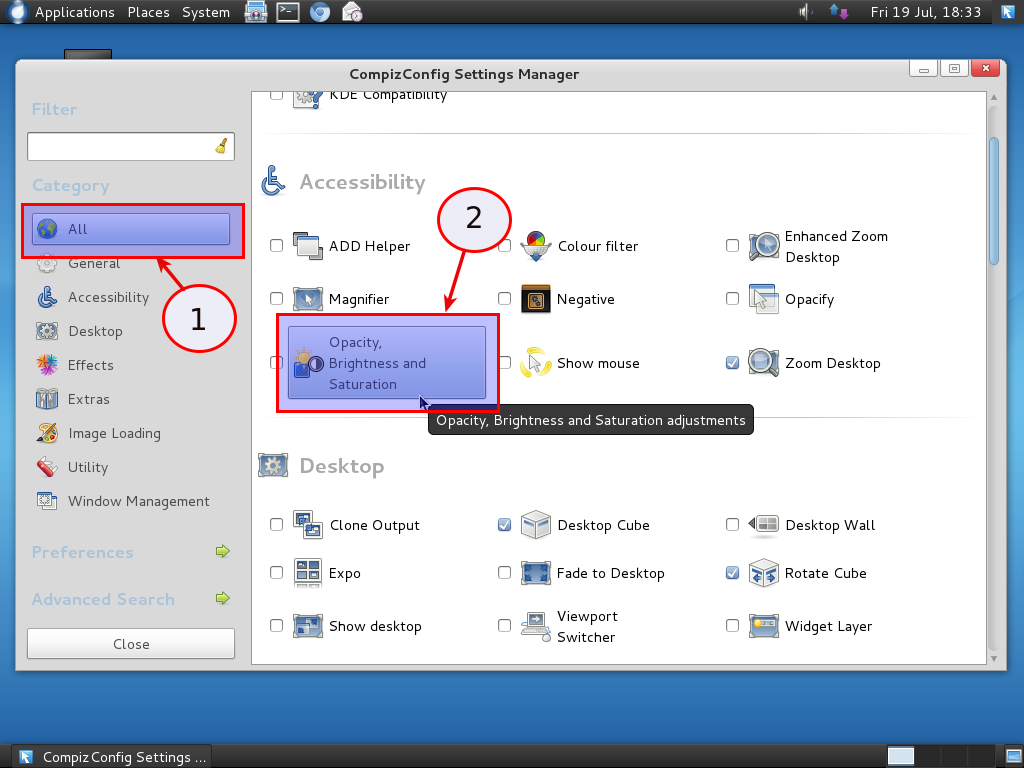Open the Colour filter plugin icon
This screenshot has height=768, width=1024.
click(x=536, y=246)
